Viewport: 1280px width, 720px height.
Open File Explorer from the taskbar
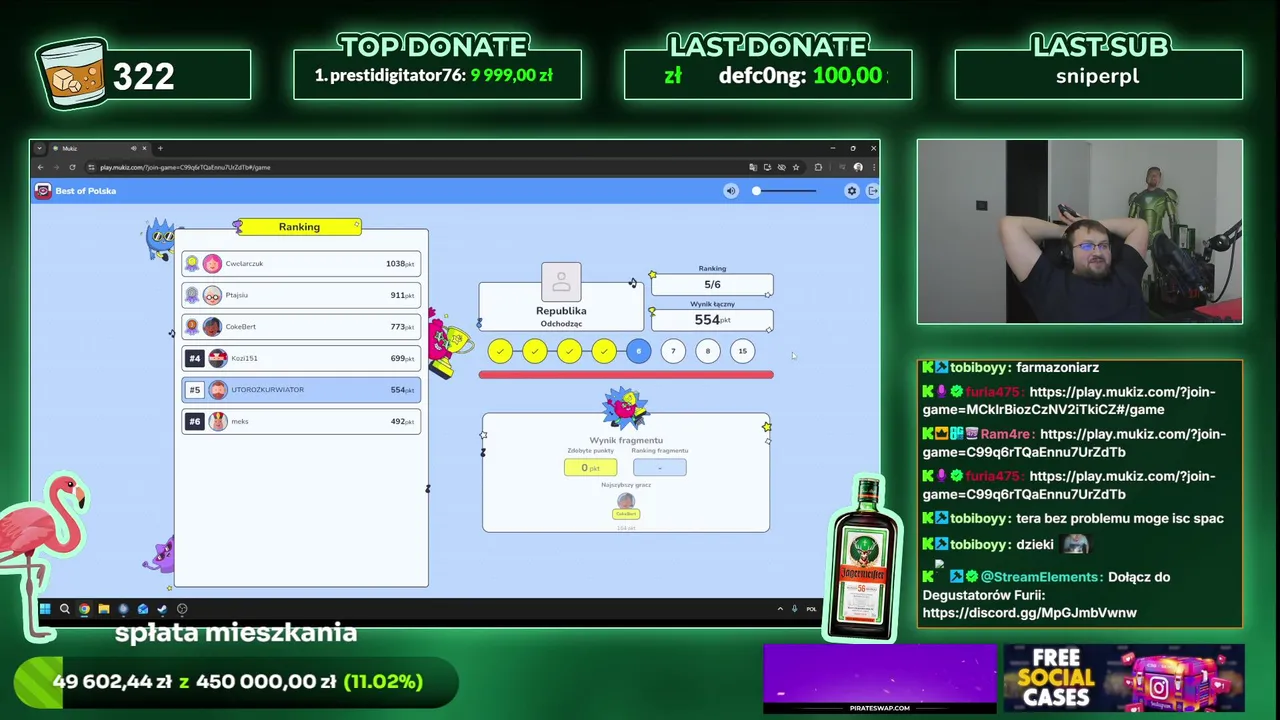pos(103,609)
